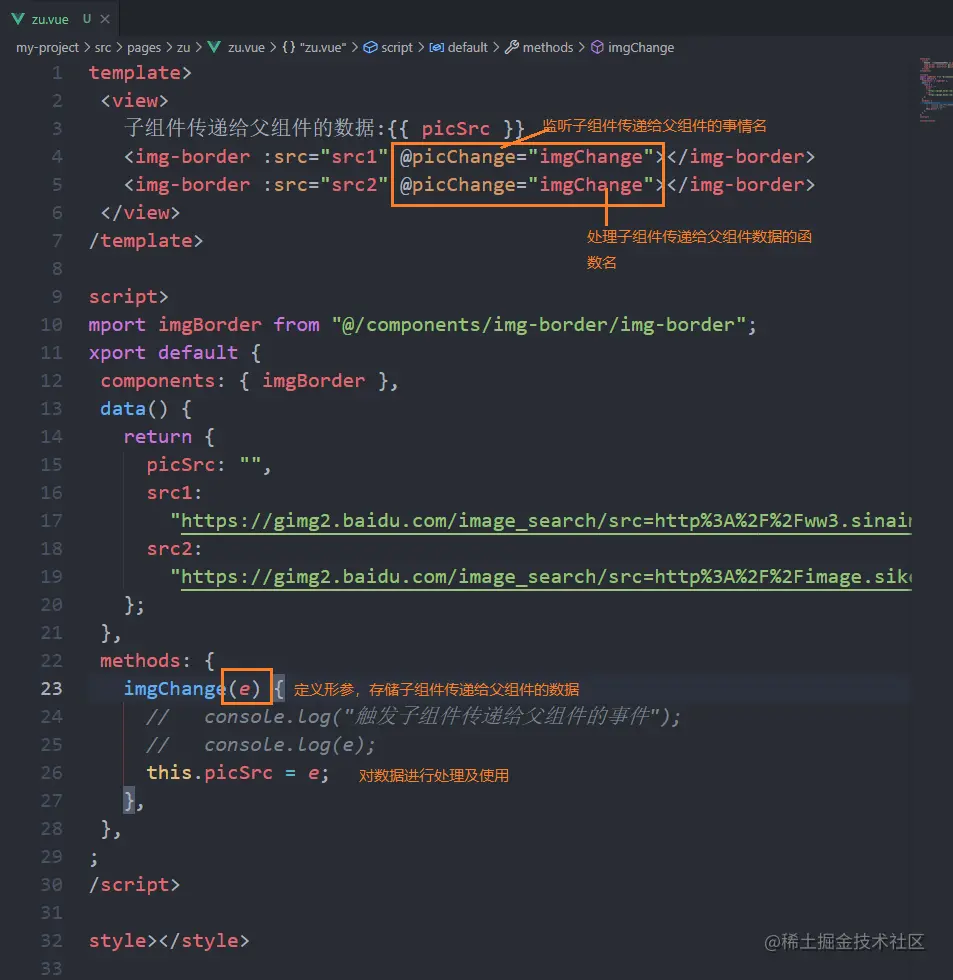Click line number 23 in the gutter
The height and width of the screenshot is (980, 953).
tap(51, 689)
